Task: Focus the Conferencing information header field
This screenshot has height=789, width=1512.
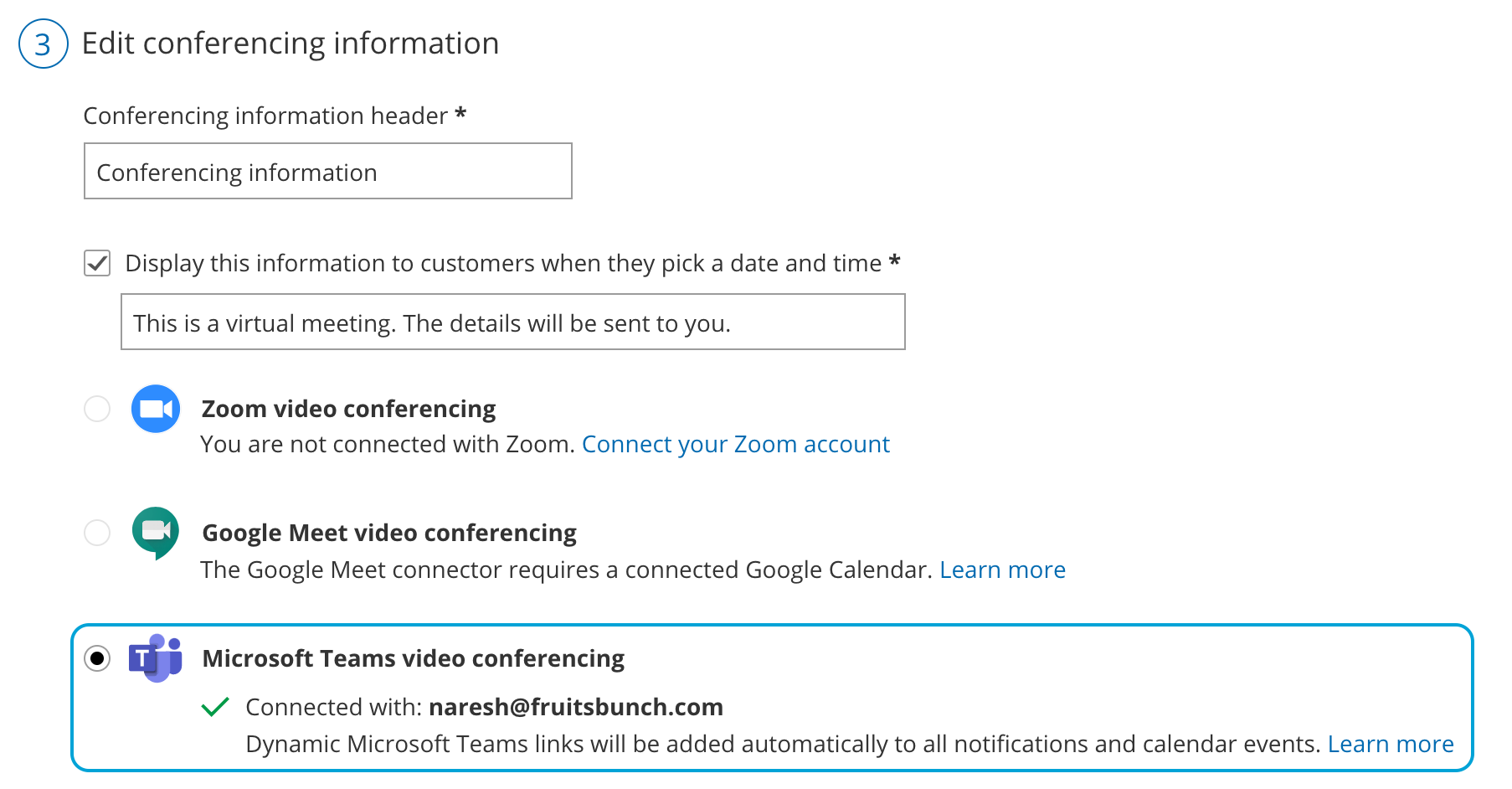Action: click(327, 172)
